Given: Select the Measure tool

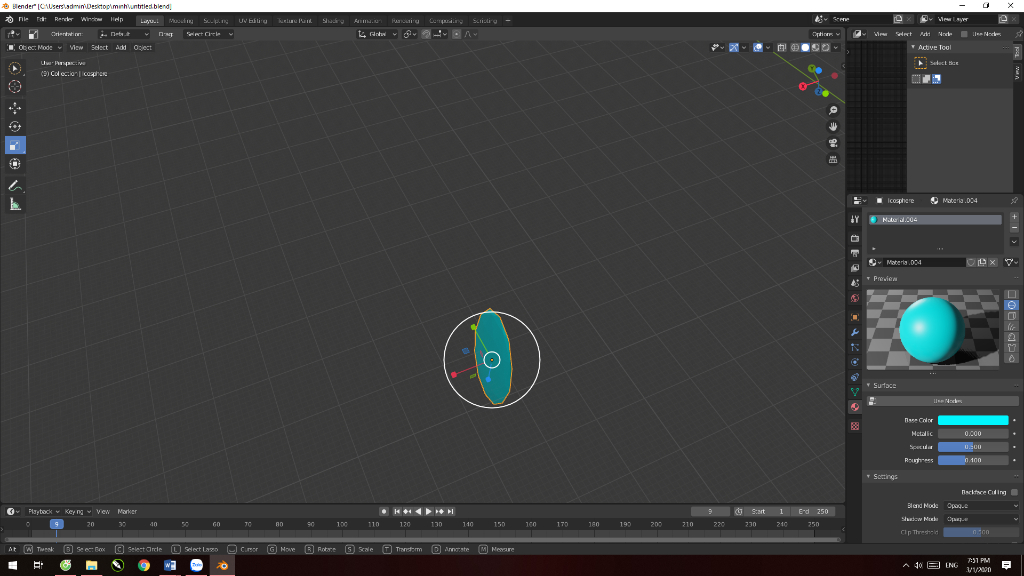Looking at the screenshot, I should [x=15, y=205].
